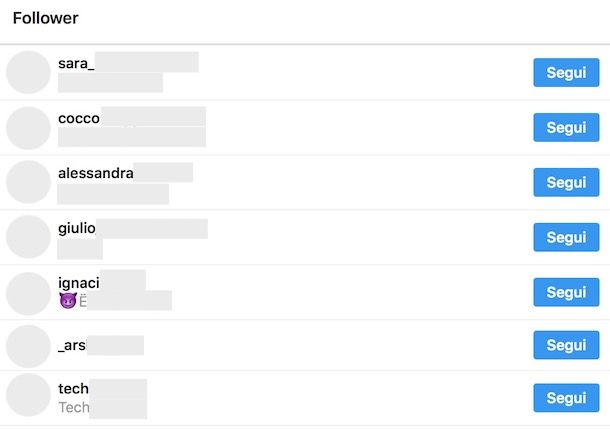The width and height of the screenshot is (610, 430).
Task: Click the avatar for ignaci
Action: point(28,293)
